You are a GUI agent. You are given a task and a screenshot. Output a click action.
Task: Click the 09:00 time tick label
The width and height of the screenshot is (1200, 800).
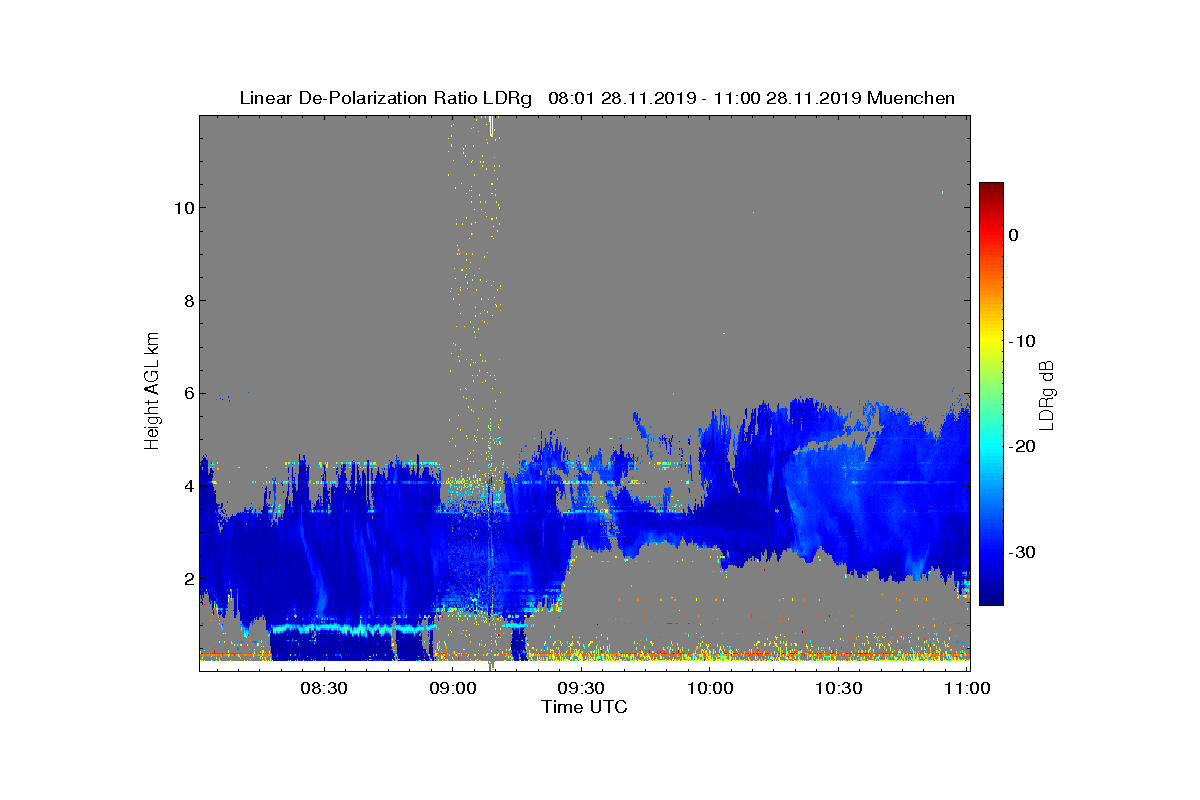point(451,688)
